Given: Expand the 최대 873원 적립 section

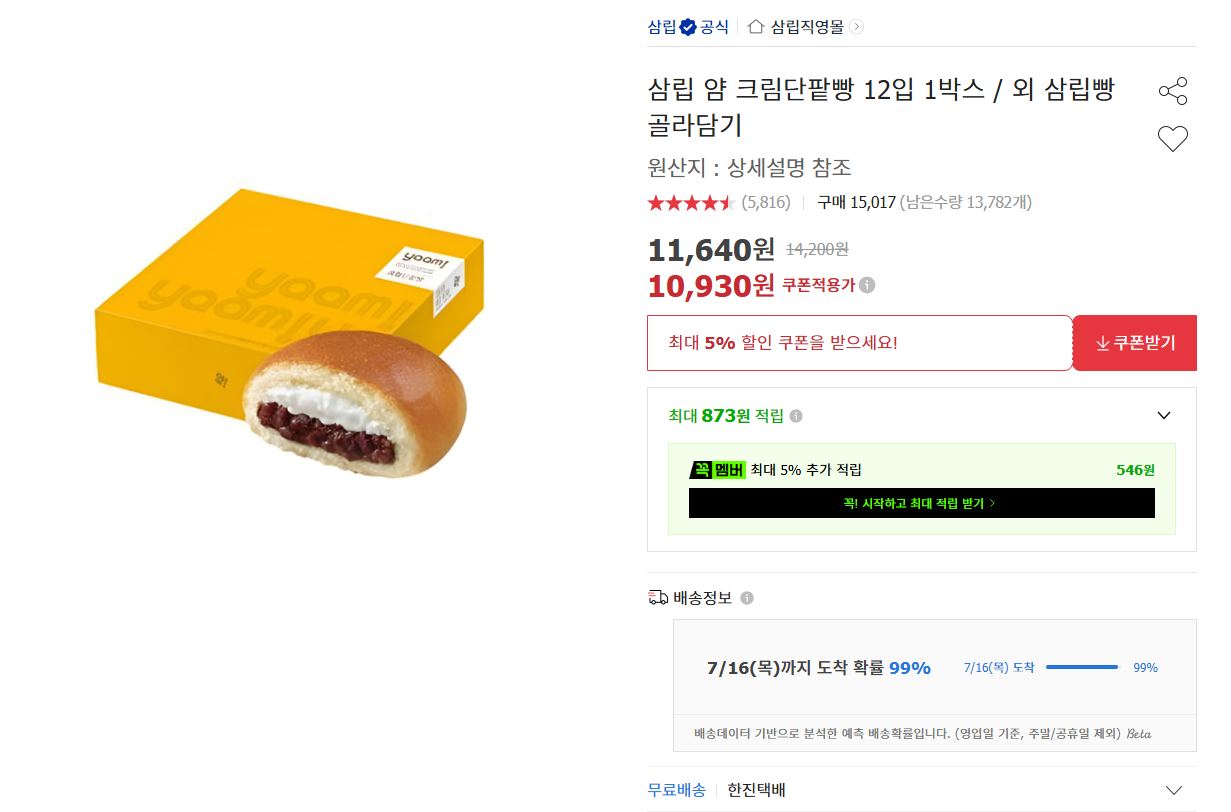Looking at the screenshot, I should [1164, 416].
